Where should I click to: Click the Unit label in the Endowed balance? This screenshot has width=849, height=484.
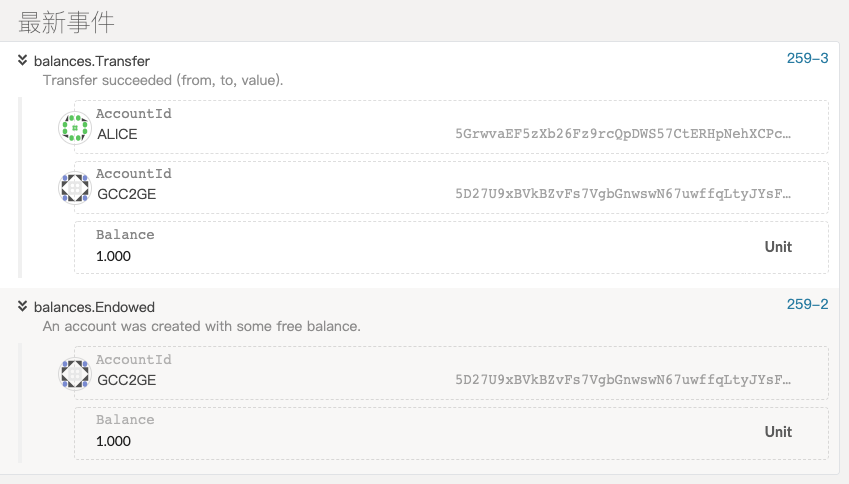click(778, 432)
